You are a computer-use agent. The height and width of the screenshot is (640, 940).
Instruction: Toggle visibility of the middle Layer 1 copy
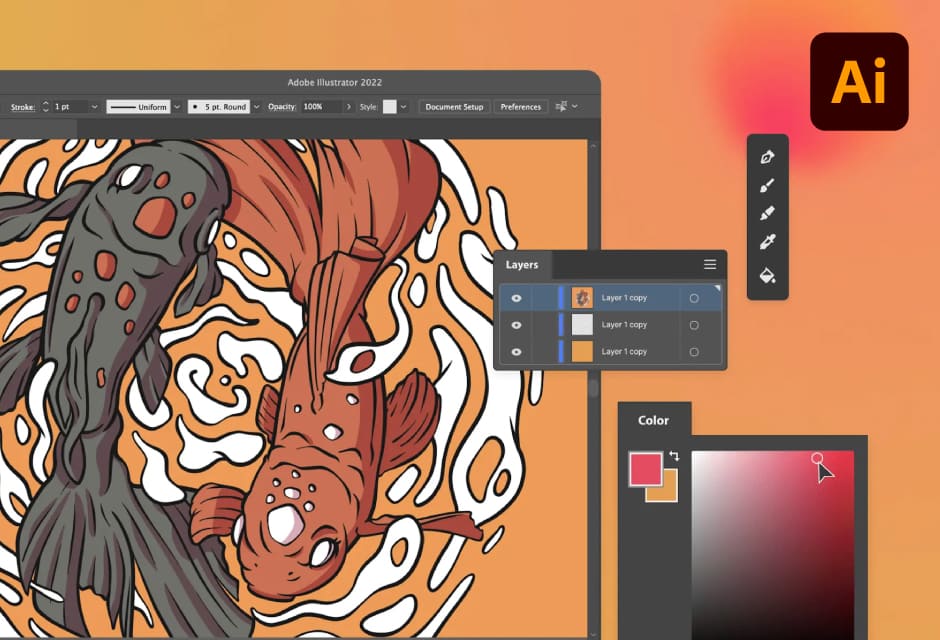pyautogui.click(x=516, y=324)
